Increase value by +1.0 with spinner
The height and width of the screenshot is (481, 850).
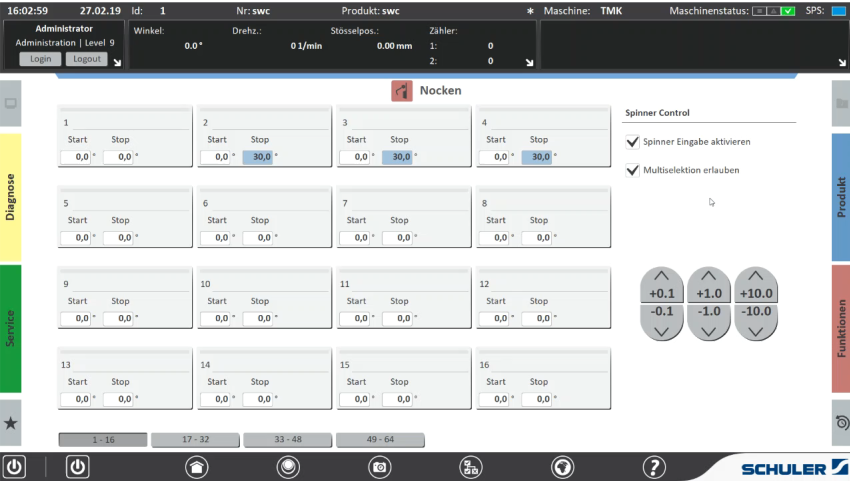point(708,285)
